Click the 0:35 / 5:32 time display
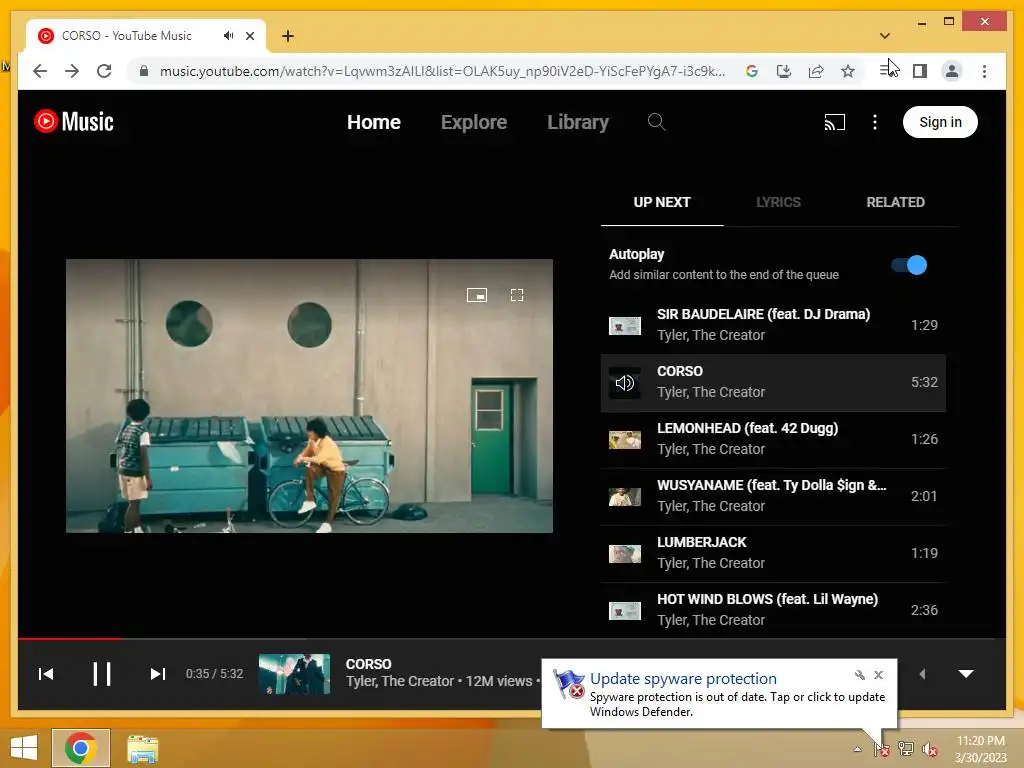Viewport: 1024px width, 768px height. (214, 673)
